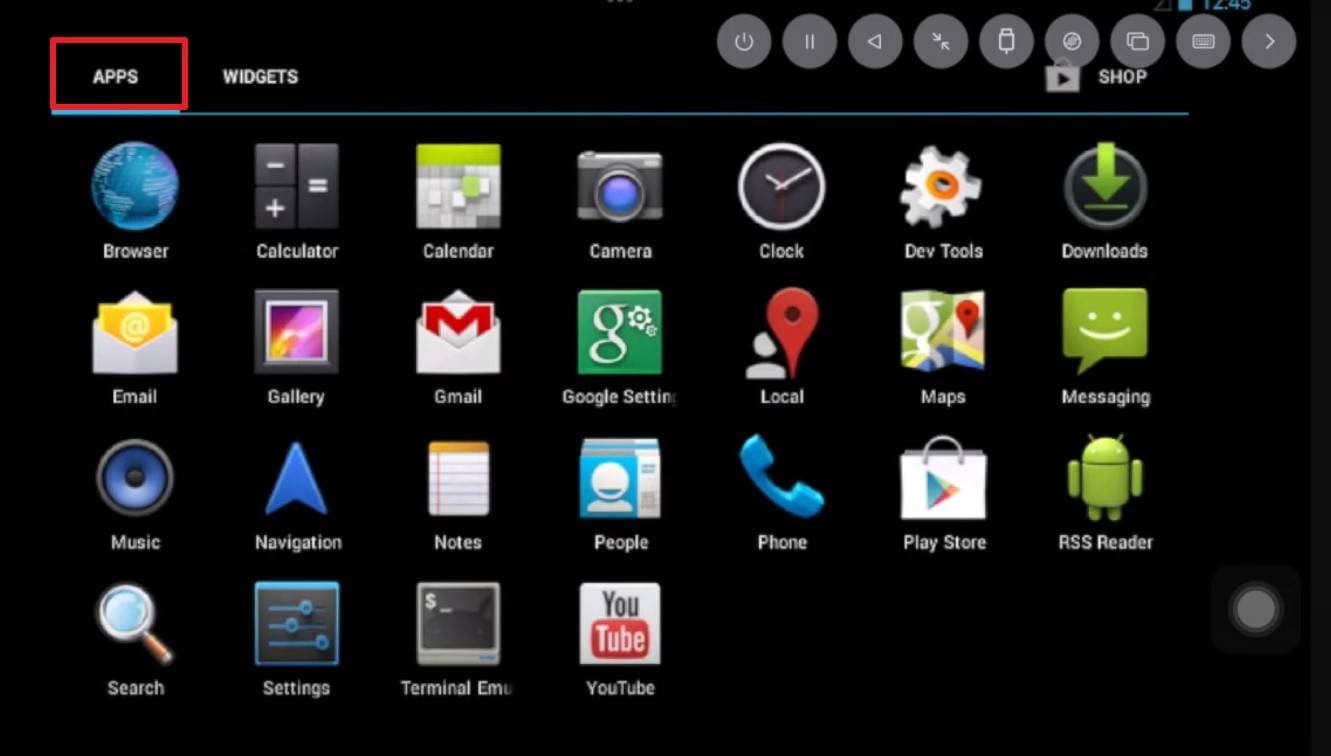Launch the Gallery app
The height and width of the screenshot is (756, 1331).
coord(297,333)
